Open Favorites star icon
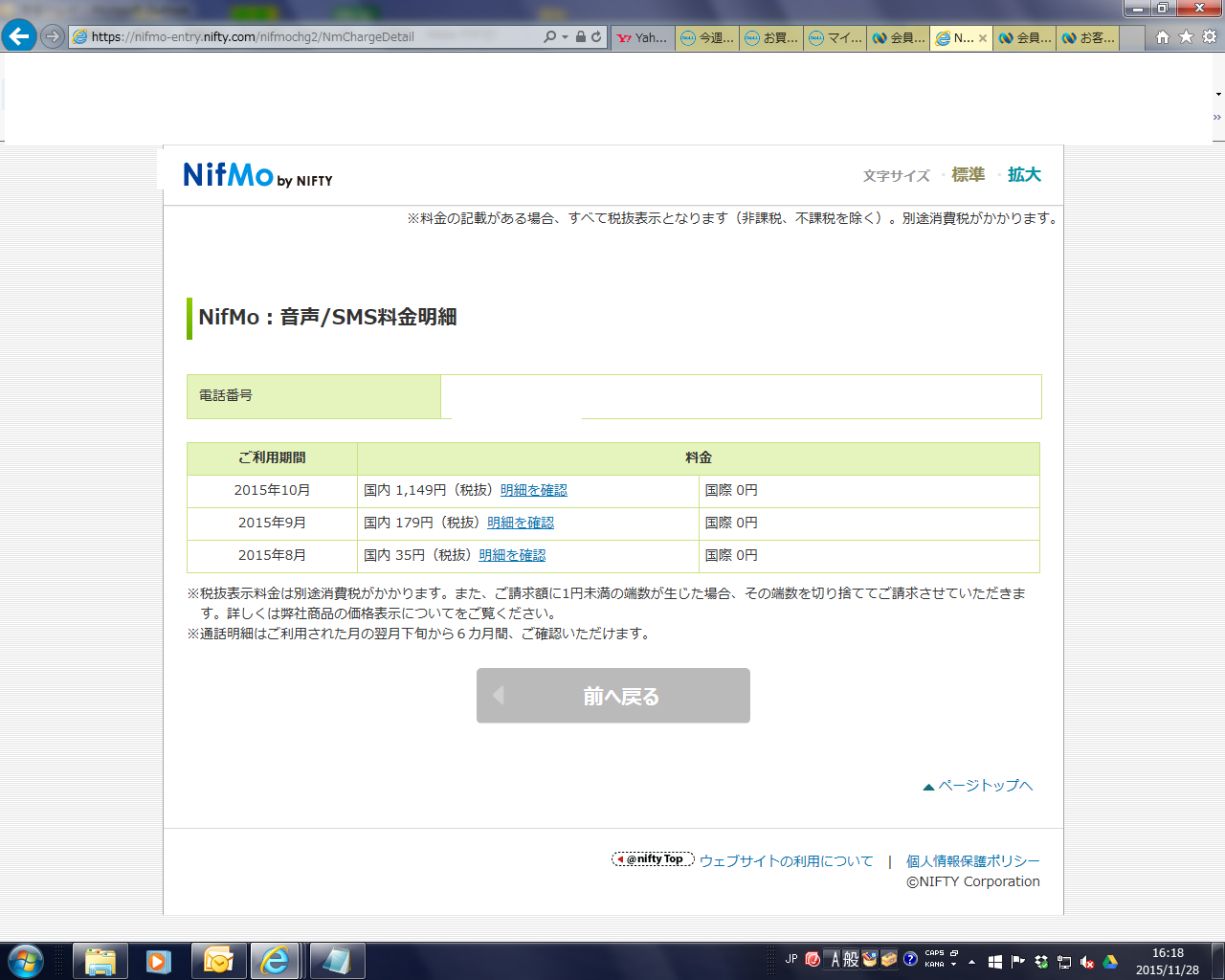The height and width of the screenshot is (980, 1225). pyautogui.click(x=1186, y=36)
